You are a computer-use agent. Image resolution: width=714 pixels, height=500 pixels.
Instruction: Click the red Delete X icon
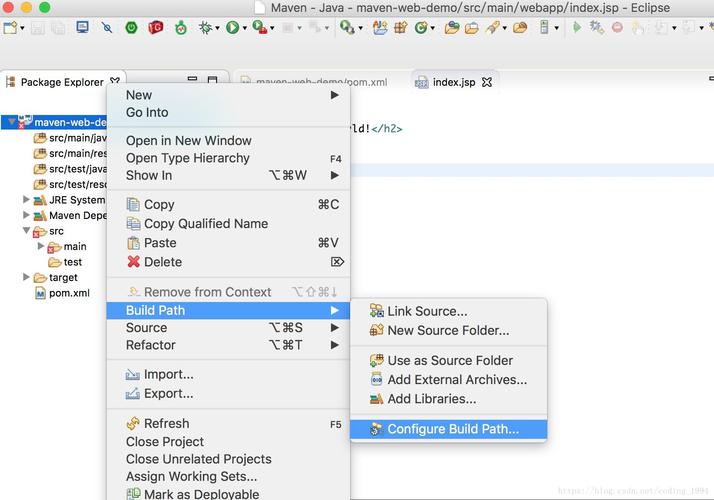coord(133,262)
